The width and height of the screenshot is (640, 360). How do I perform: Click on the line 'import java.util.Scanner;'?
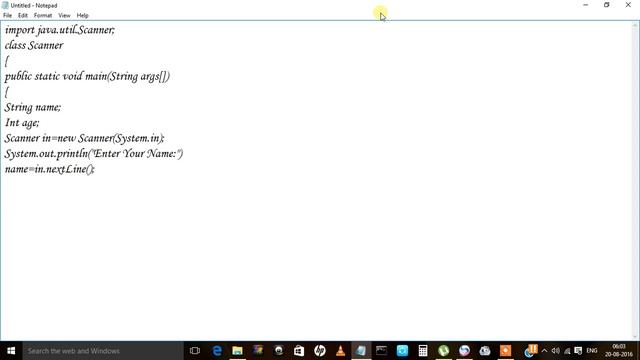click(60, 30)
